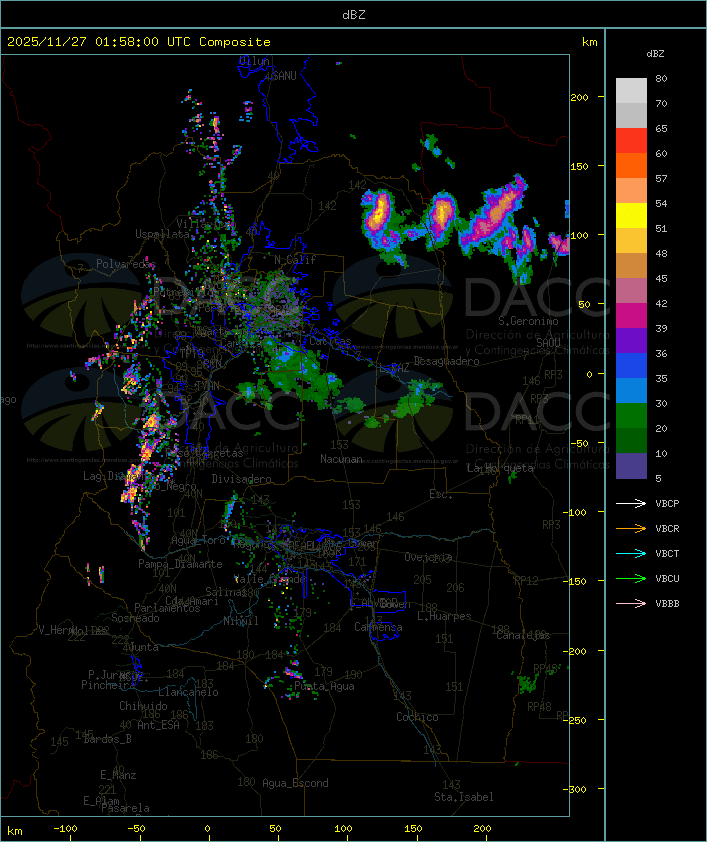Viewport: 707px width, 842px height.
Task: Select the slate purple swatch above 5
Action: 631,466
